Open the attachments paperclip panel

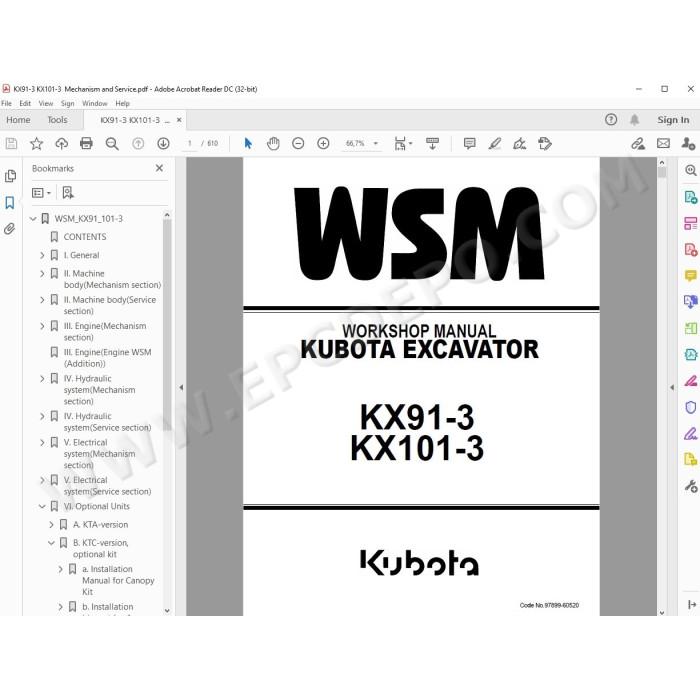point(9,229)
